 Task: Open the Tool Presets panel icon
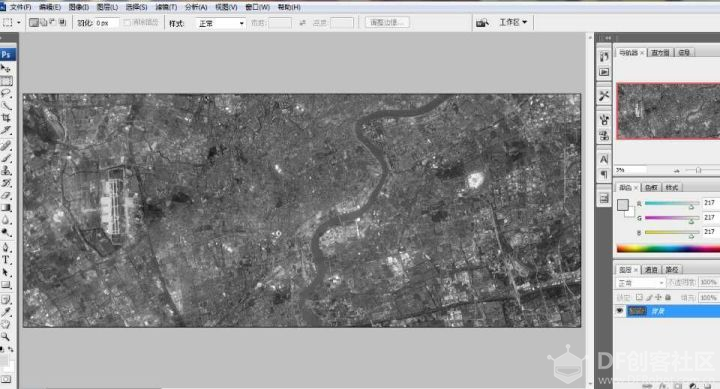tap(604, 96)
